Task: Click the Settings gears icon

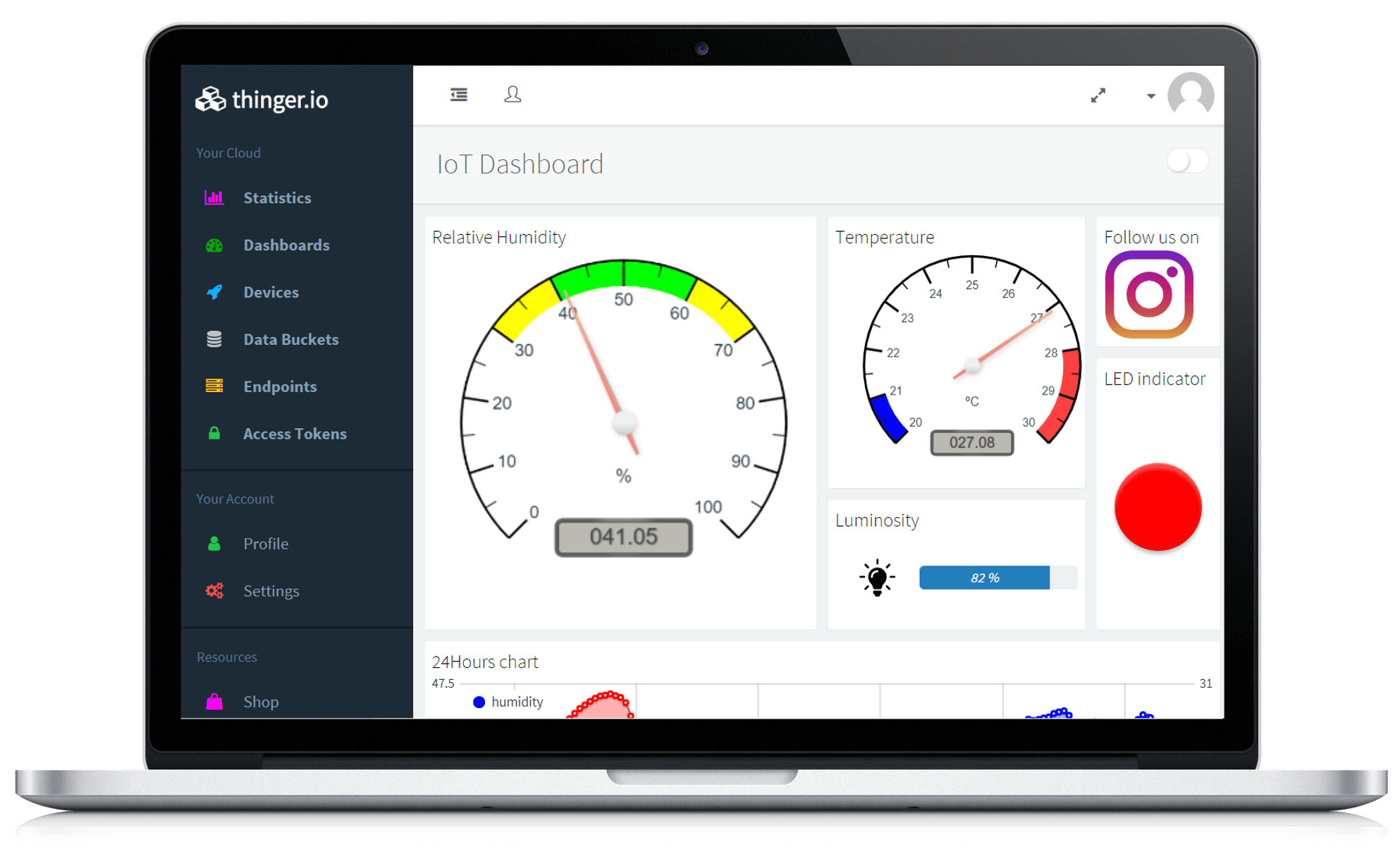Action: [x=214, y=591]
